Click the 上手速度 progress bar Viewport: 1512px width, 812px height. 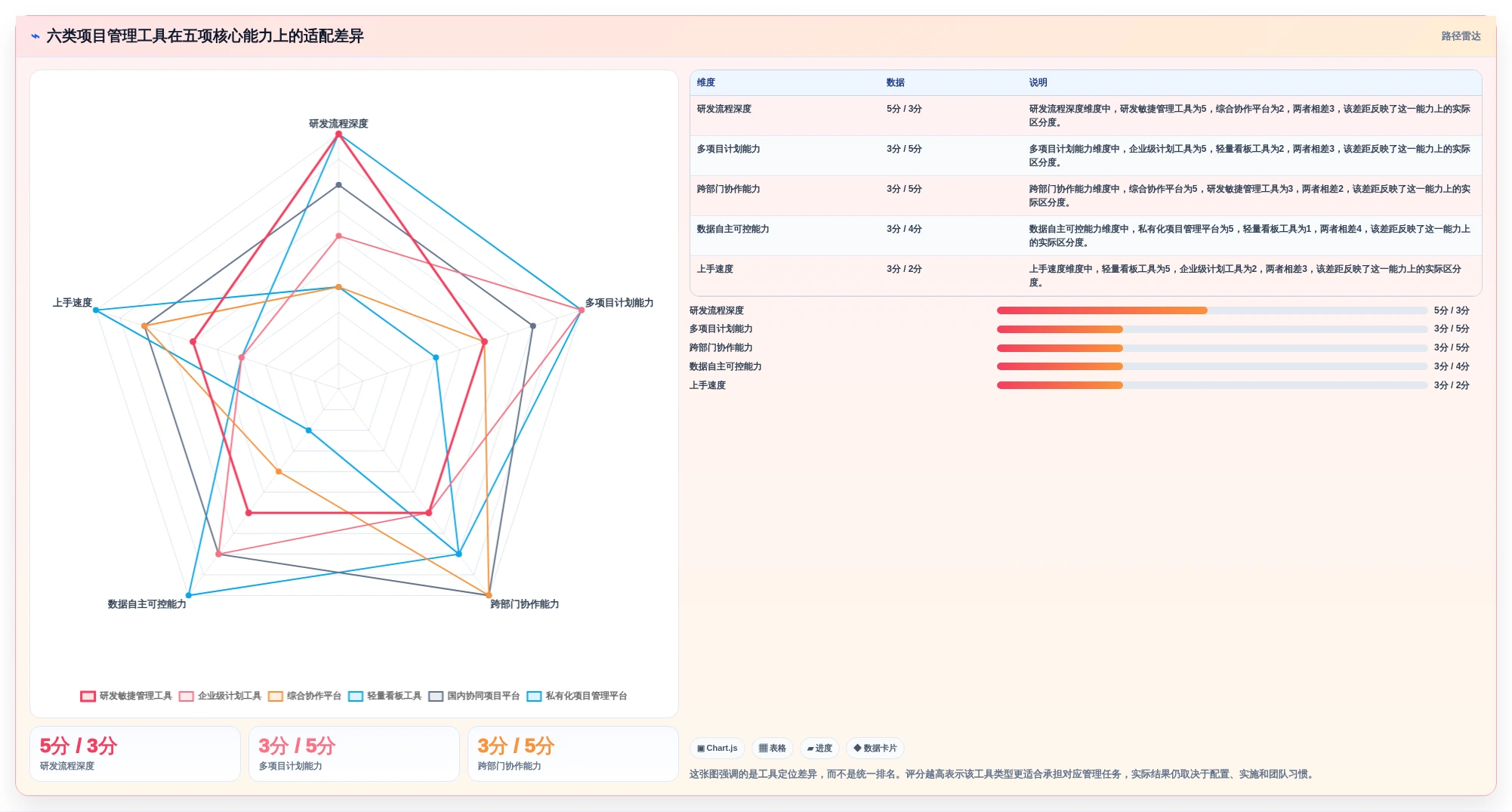click(x=1211, y=385)
